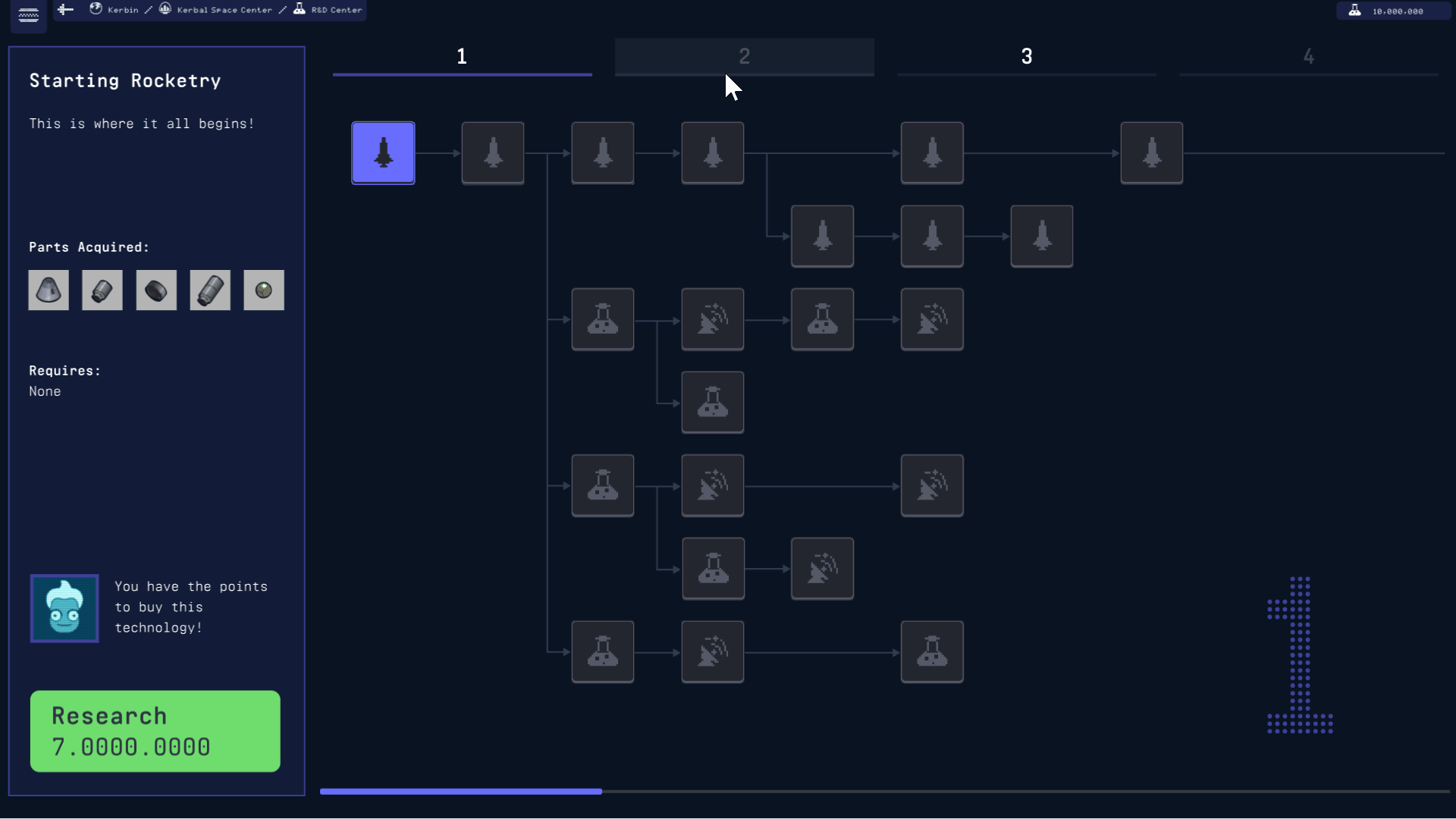1456x819 pixels.
Task: Select first dish node of upper science branch
Action: 713,319
